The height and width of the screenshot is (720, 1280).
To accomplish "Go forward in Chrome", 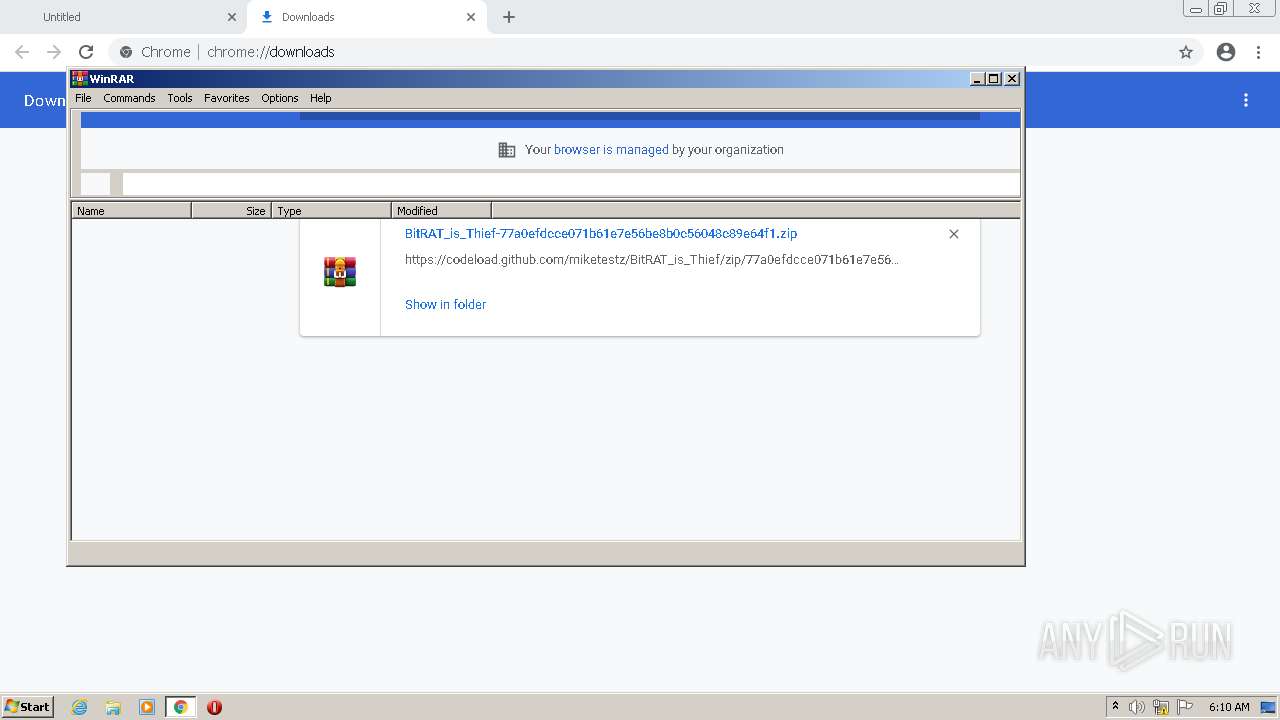I will pyautogui.click(x=54, y=52).
